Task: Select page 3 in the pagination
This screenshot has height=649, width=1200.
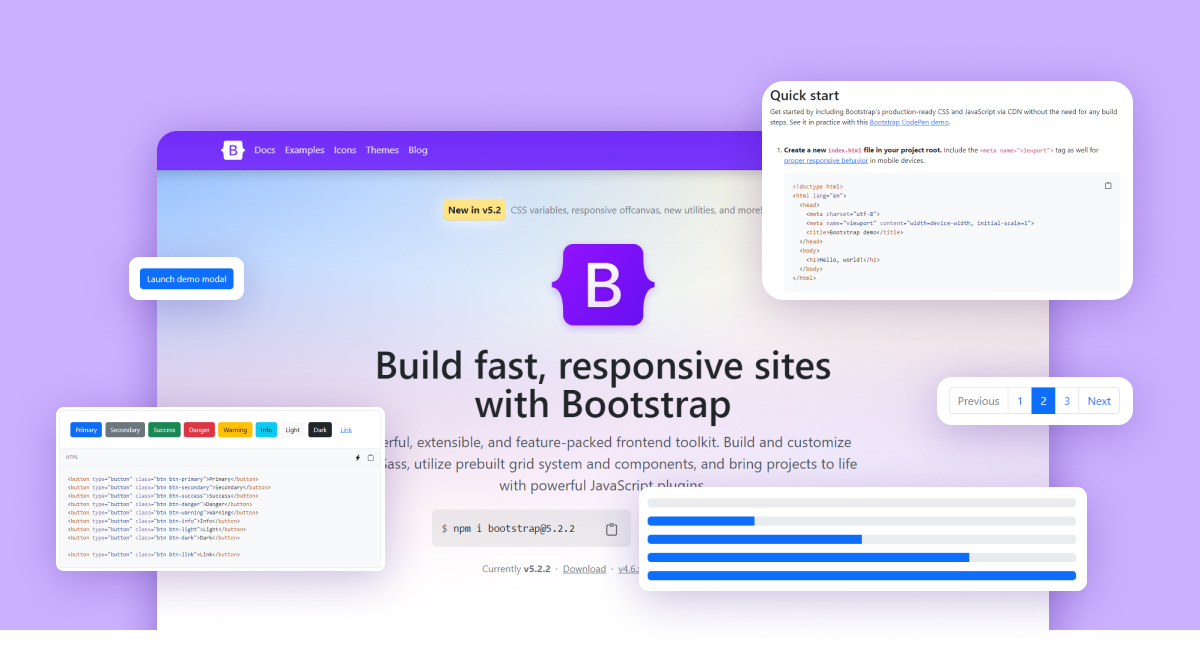Action: (x=1066, y=400)
